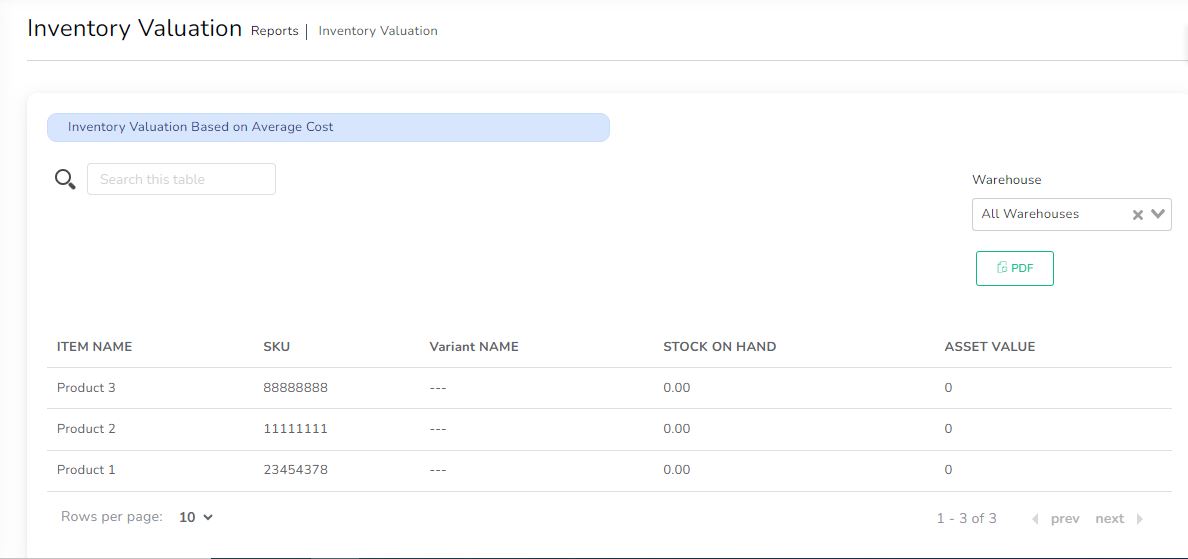This screenshot has height=559, width=1188.
Task: Click the SKU value 23454378
Action: (x=295, y=470)
